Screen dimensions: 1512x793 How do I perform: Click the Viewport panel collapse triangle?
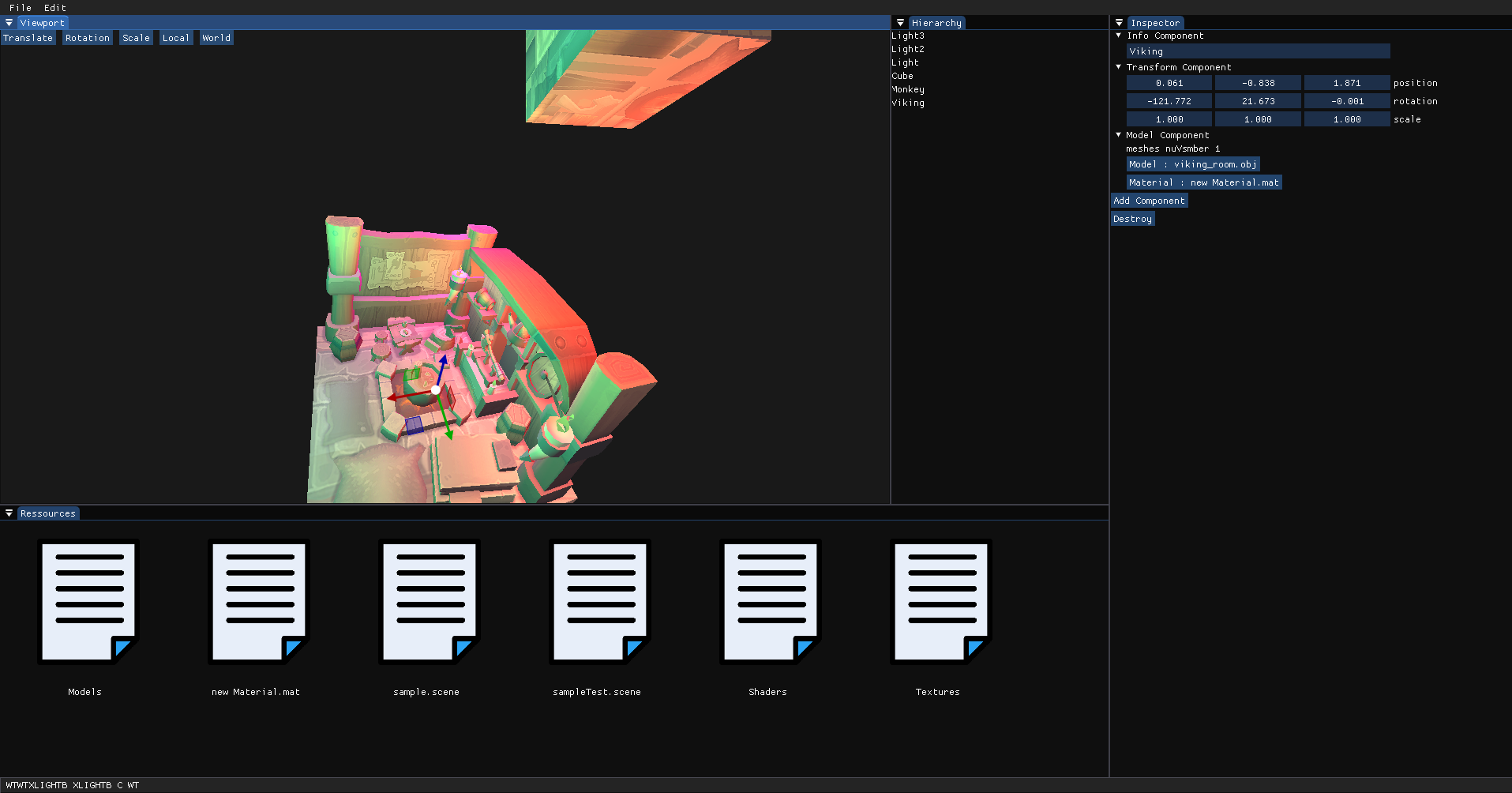[x=9, y=23]
